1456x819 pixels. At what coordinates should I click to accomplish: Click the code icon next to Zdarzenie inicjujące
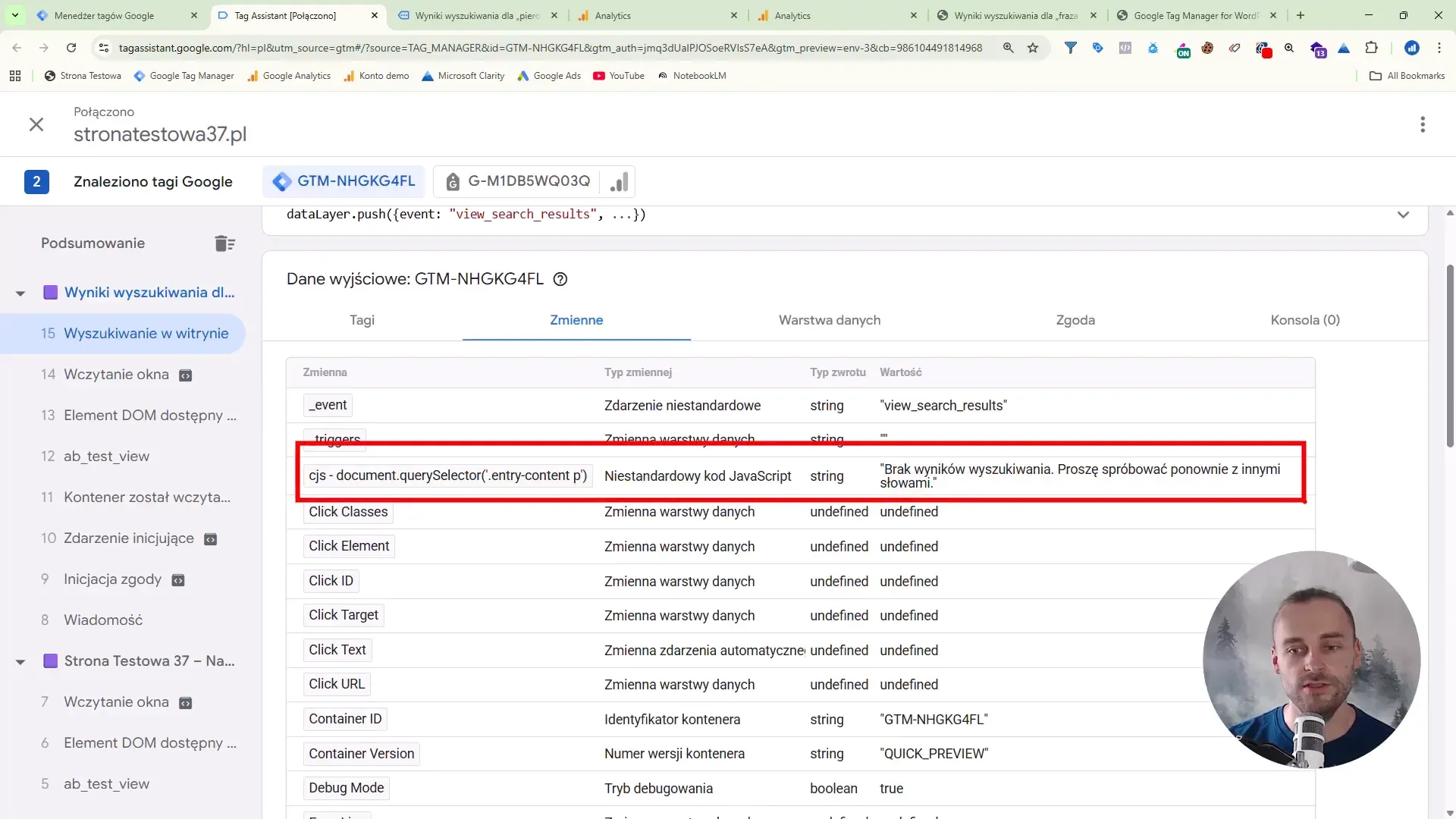pyautogui.click(x=211, y=539)
